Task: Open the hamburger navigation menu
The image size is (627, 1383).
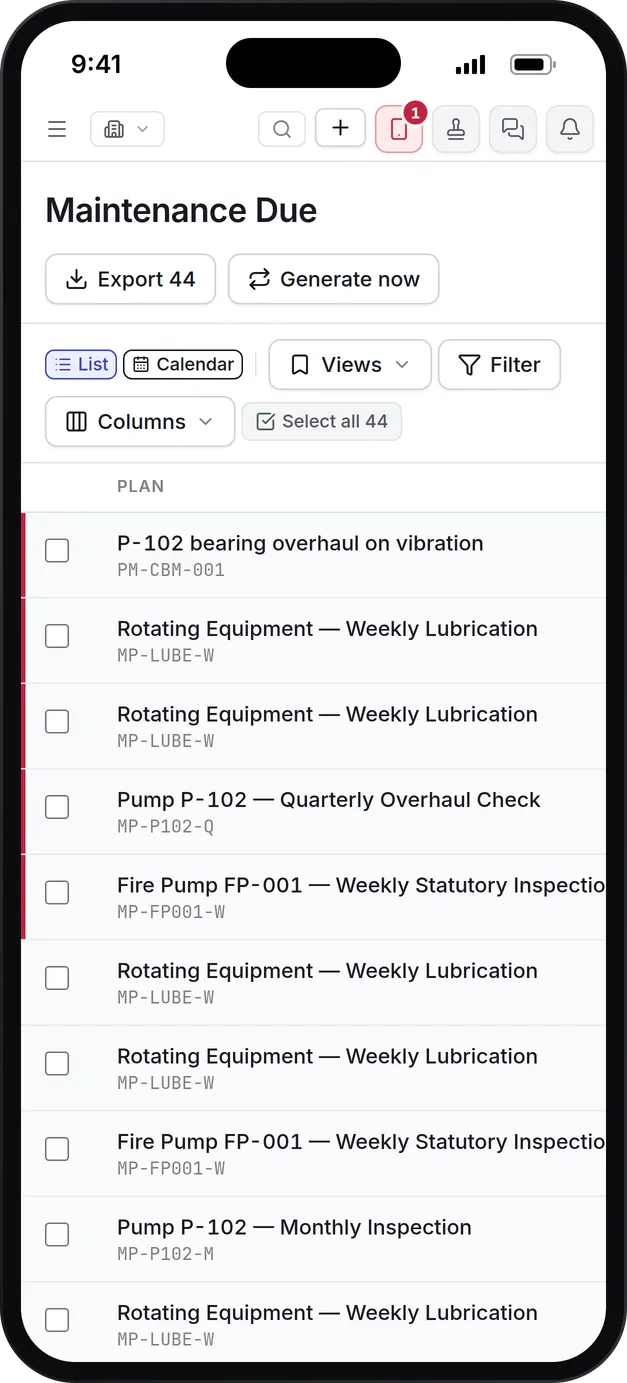Action: tap(57, 129)
